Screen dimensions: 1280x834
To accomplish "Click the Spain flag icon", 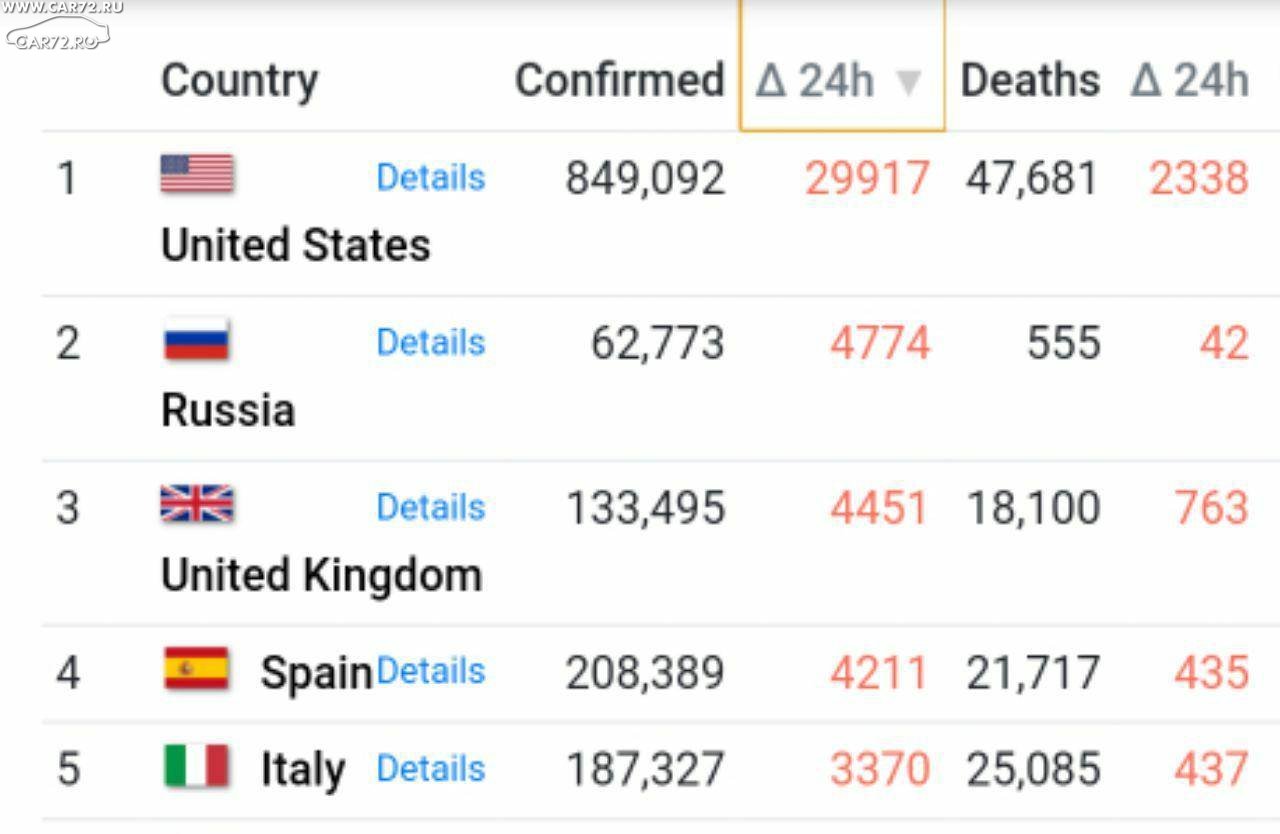I will click(x=197, y=668).
